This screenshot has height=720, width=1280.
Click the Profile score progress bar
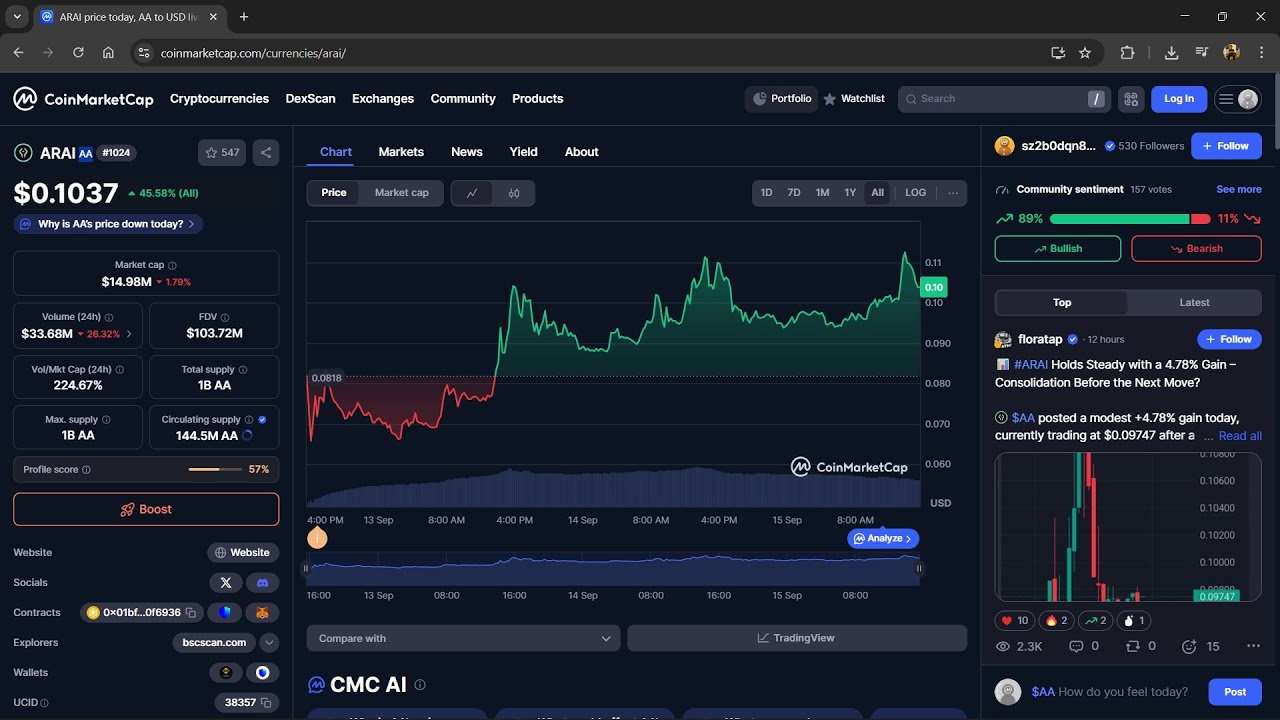[215, 469]
